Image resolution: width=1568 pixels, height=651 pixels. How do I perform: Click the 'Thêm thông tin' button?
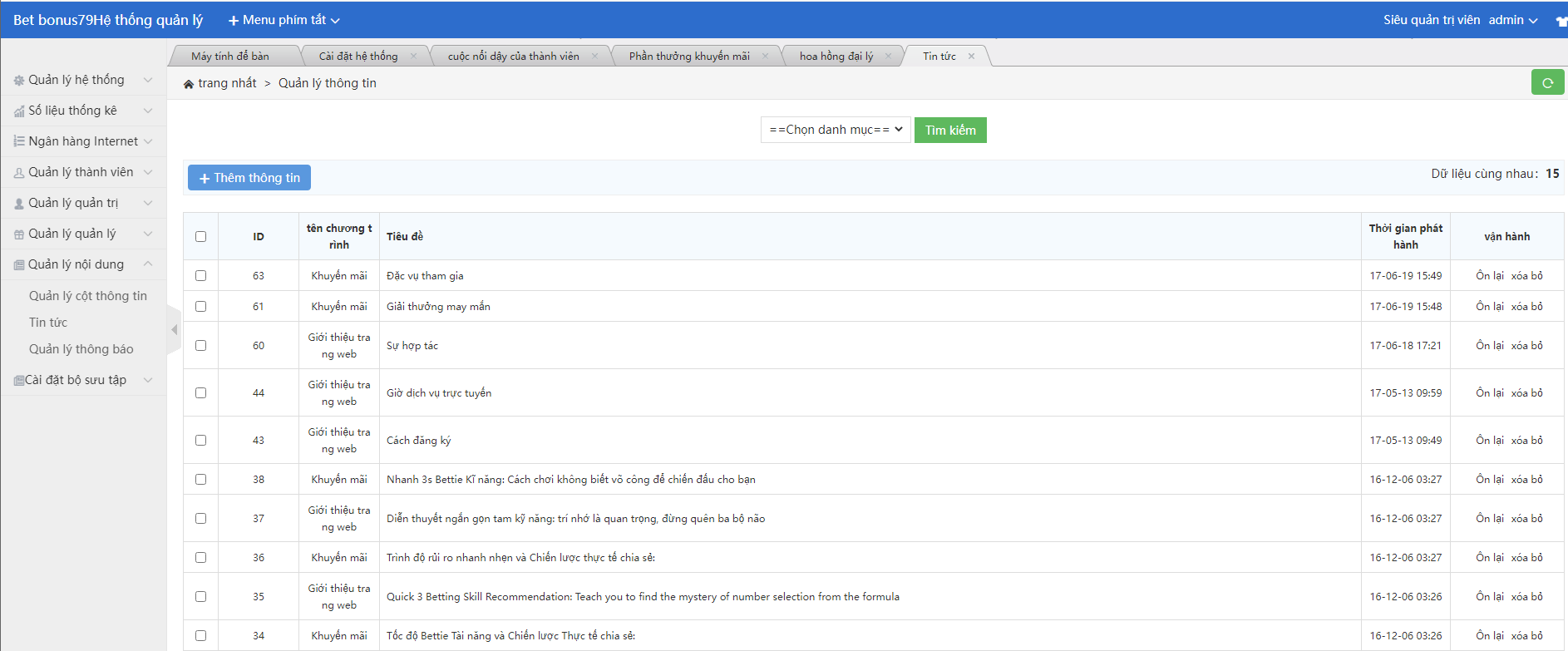[x=249, y=178]
